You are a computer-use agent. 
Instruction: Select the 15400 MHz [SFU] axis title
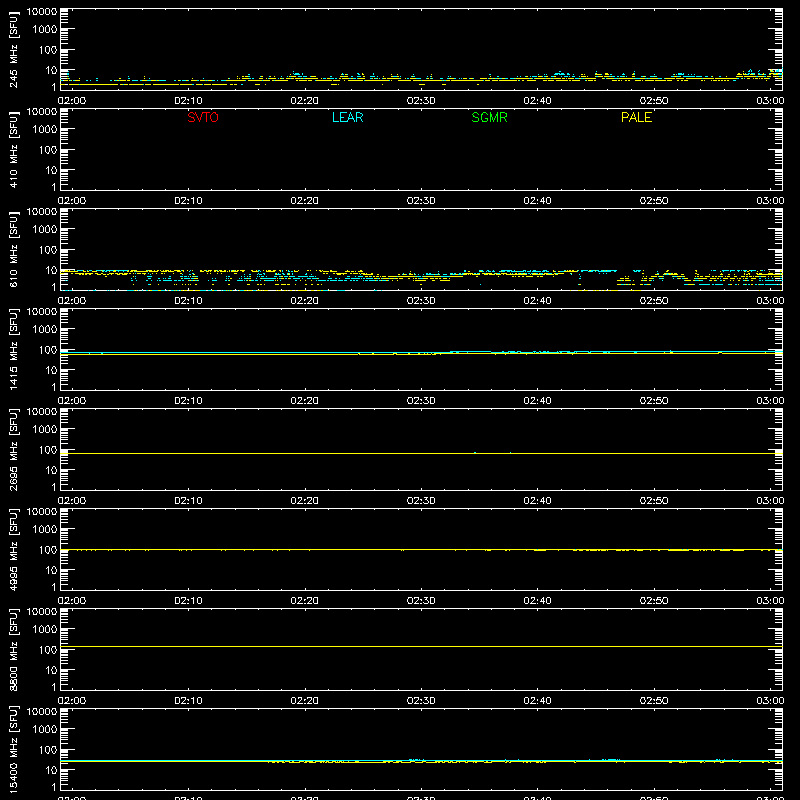pyautogui.click(x=13, y=749)
